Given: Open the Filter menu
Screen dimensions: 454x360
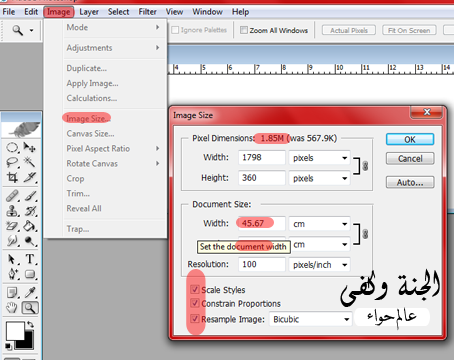Looking at the screenshot, I should coord(147,12).
